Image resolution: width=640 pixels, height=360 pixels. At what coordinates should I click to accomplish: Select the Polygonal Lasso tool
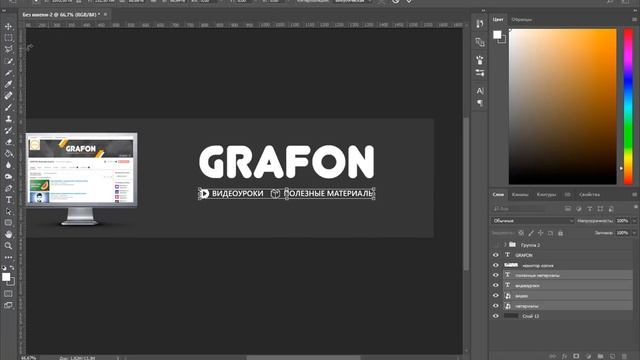point(8,49)
